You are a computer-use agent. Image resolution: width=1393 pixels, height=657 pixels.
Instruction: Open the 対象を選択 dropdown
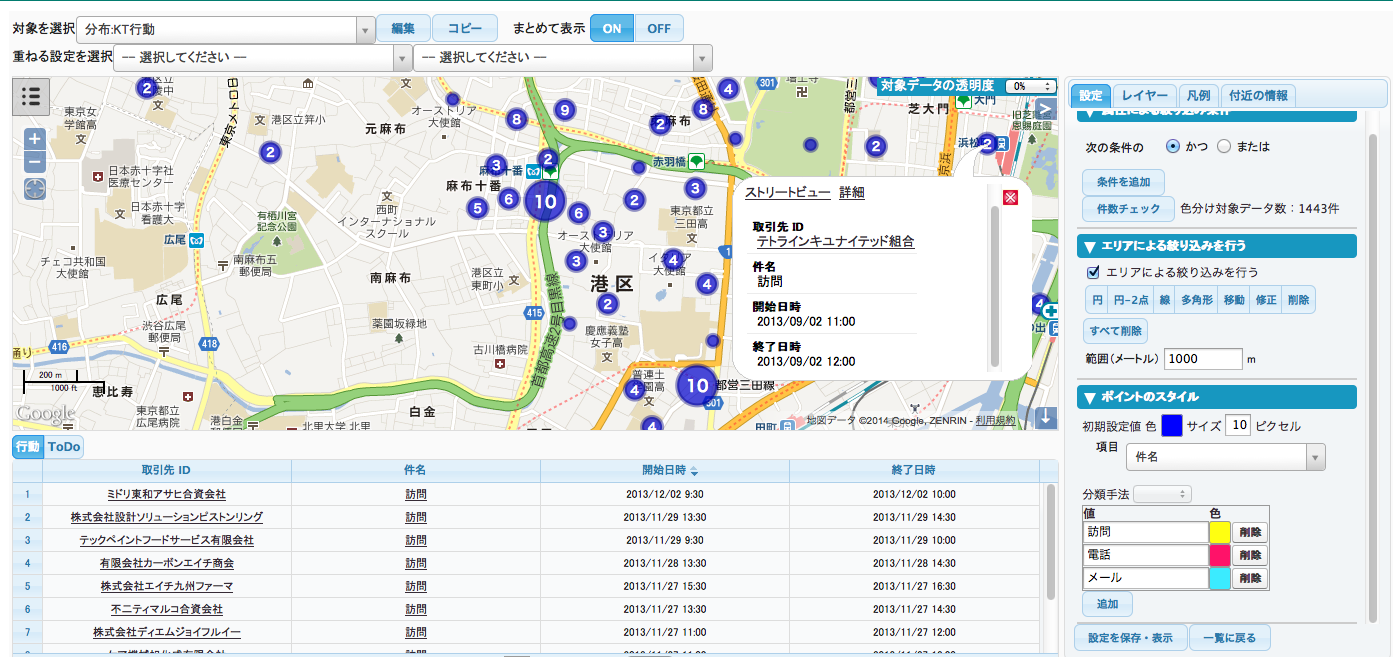pos(226,30)
